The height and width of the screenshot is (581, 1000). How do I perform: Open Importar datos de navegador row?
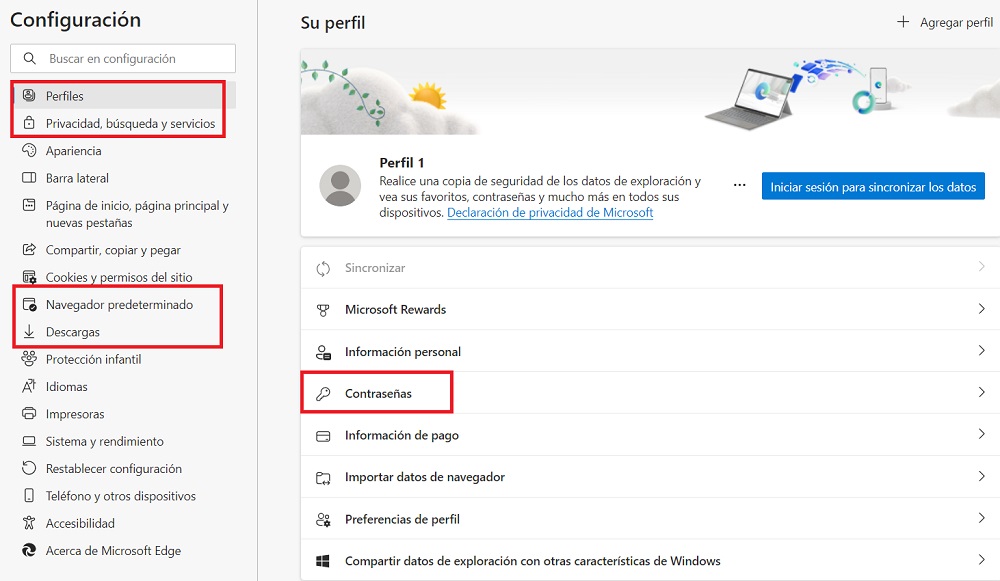[650, 477]
